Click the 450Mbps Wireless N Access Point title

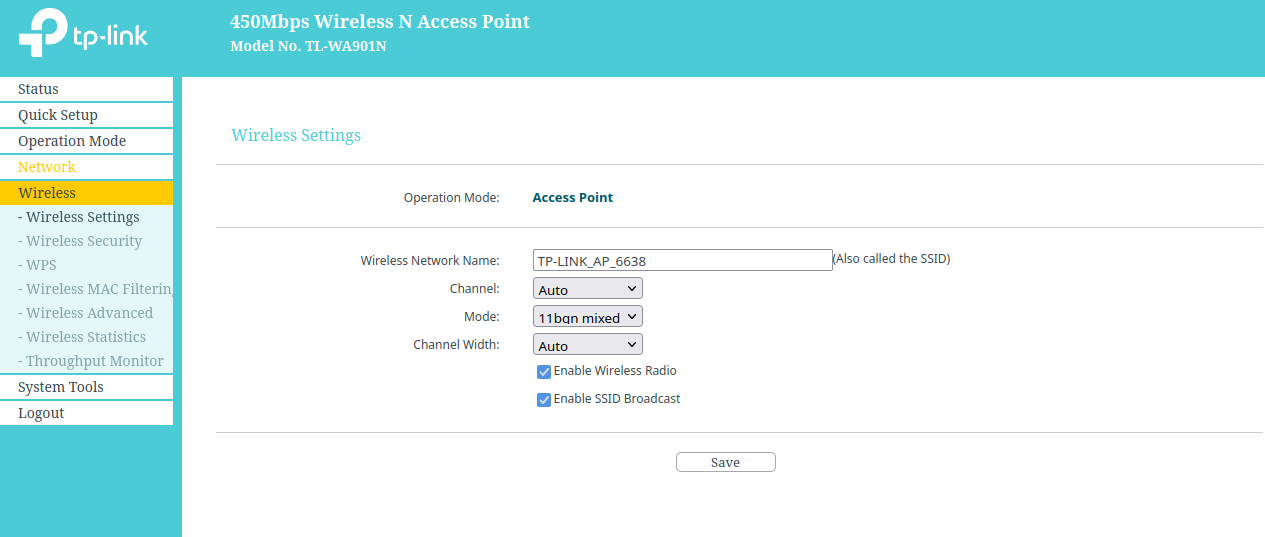(380, 21)
